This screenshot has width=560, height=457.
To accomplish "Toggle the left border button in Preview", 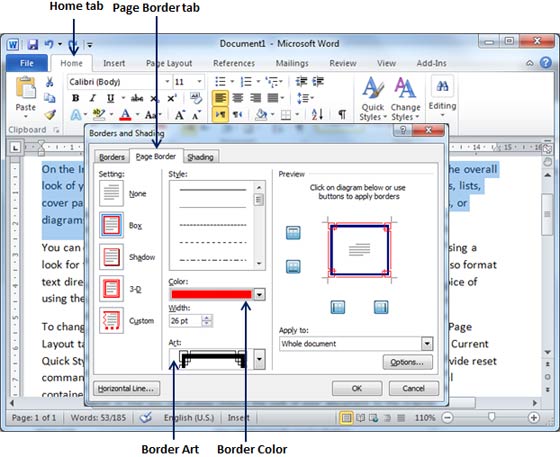I will click(338, 307).
